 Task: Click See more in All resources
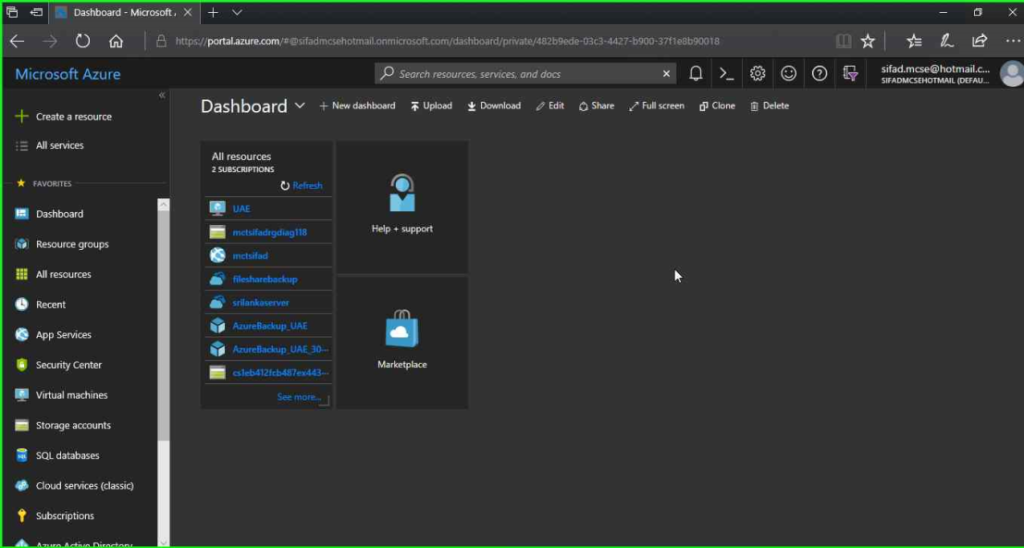[x=298, y=396]
